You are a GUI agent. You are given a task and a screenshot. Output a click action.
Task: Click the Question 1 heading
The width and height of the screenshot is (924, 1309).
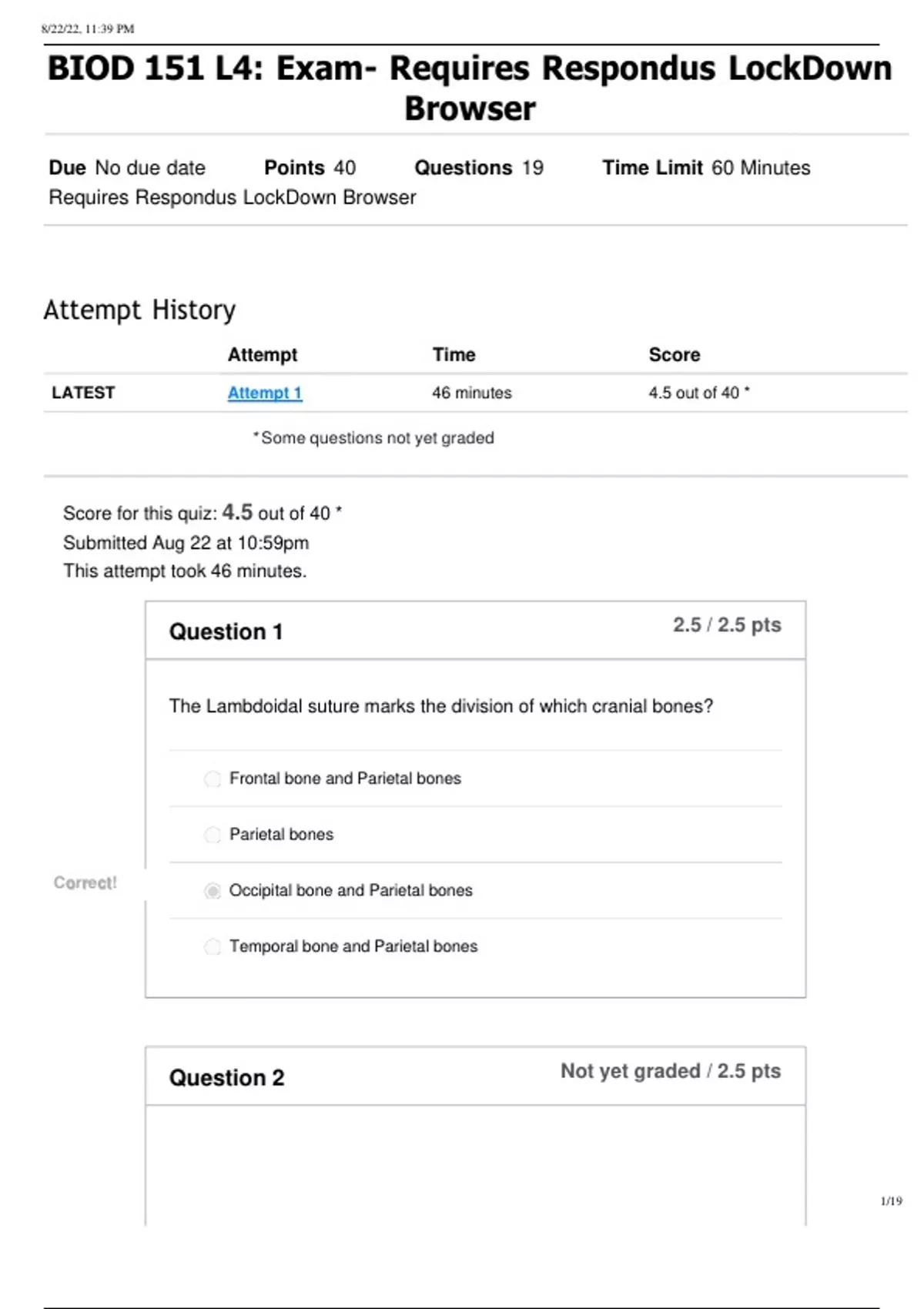point(226,632)
